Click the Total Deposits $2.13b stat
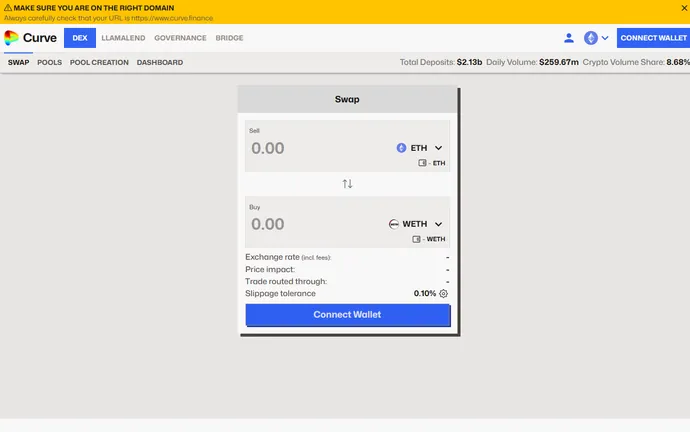The width and height of the screenshot is (690, 432). click(x=441, y=62)
